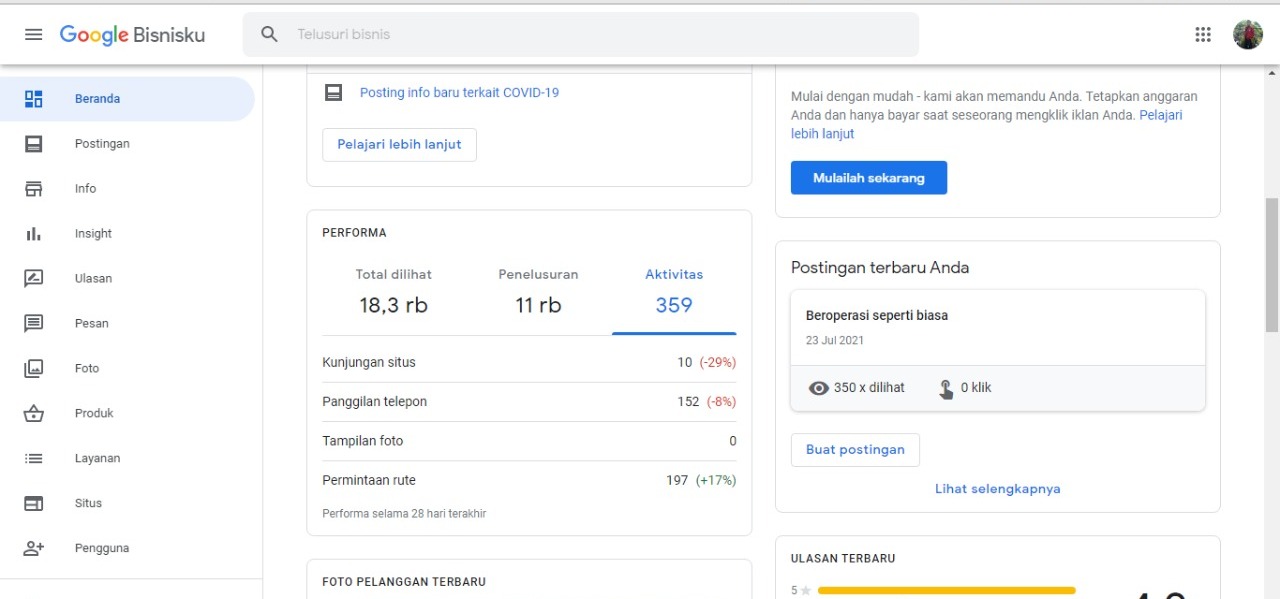Click the Produk basket icon
The width and height of the screenshot is (1280, 599).
click(x=34, y=414)
